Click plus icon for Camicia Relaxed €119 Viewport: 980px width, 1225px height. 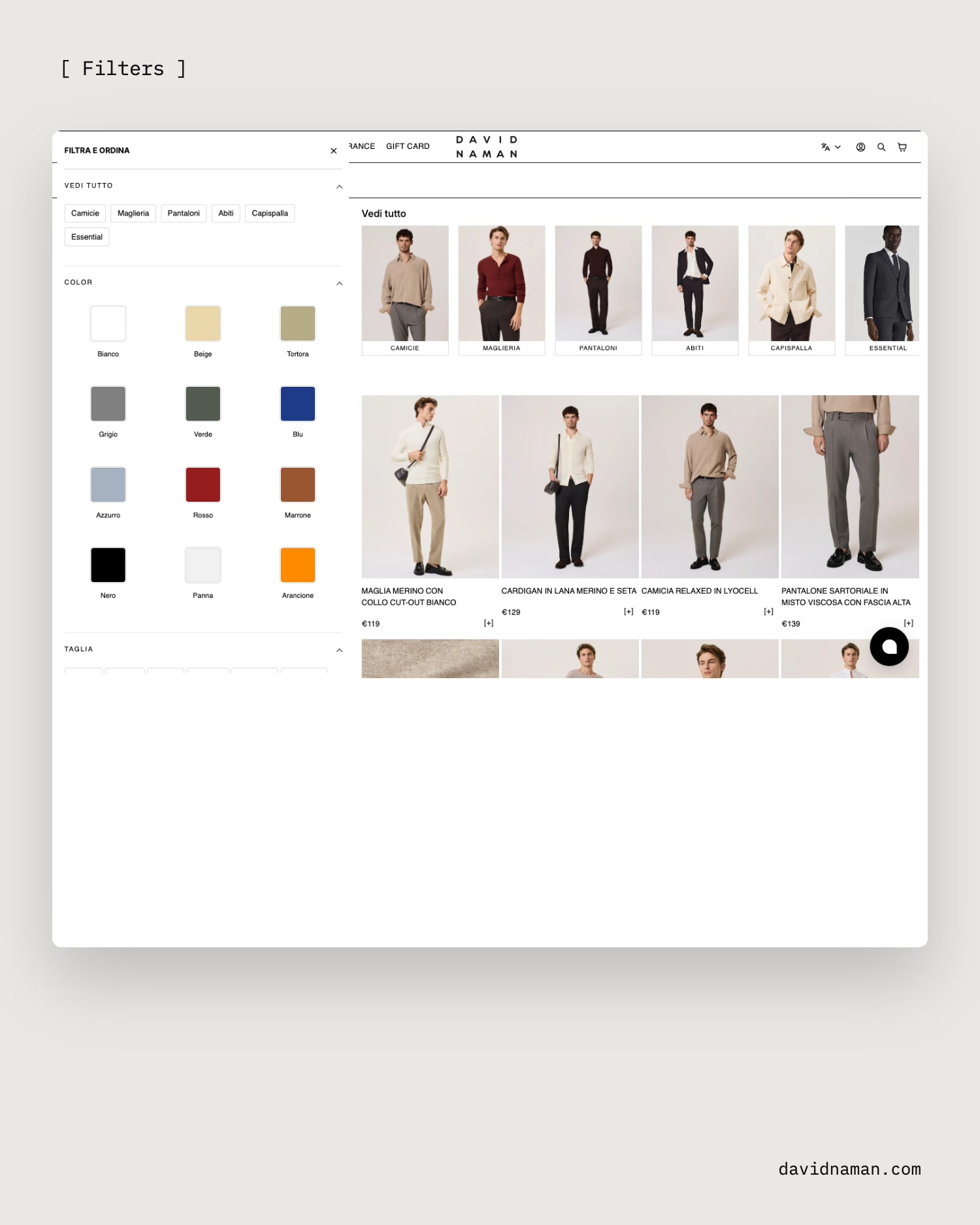click(768, 612)
